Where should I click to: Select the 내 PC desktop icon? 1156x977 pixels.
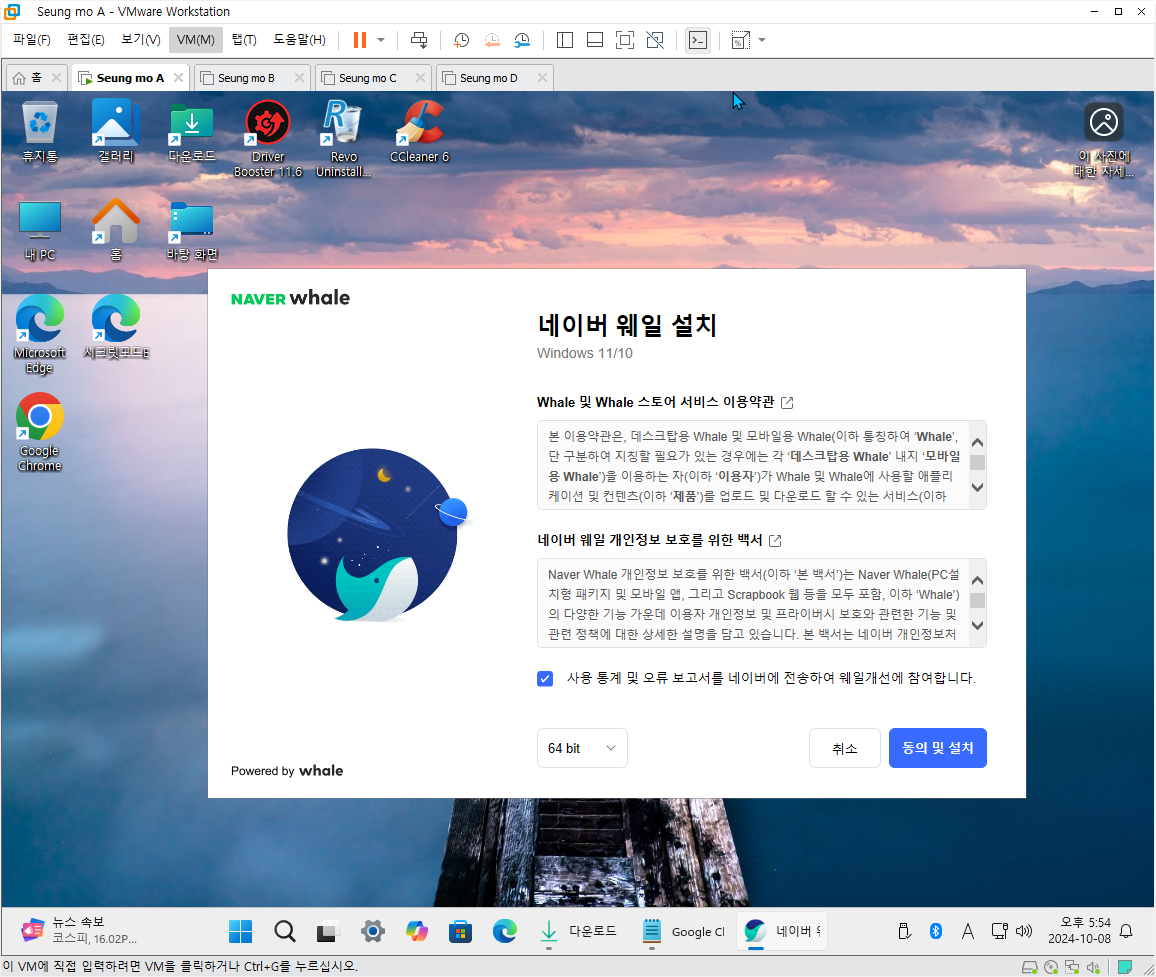pyautogui.click(x=40, y=230)
